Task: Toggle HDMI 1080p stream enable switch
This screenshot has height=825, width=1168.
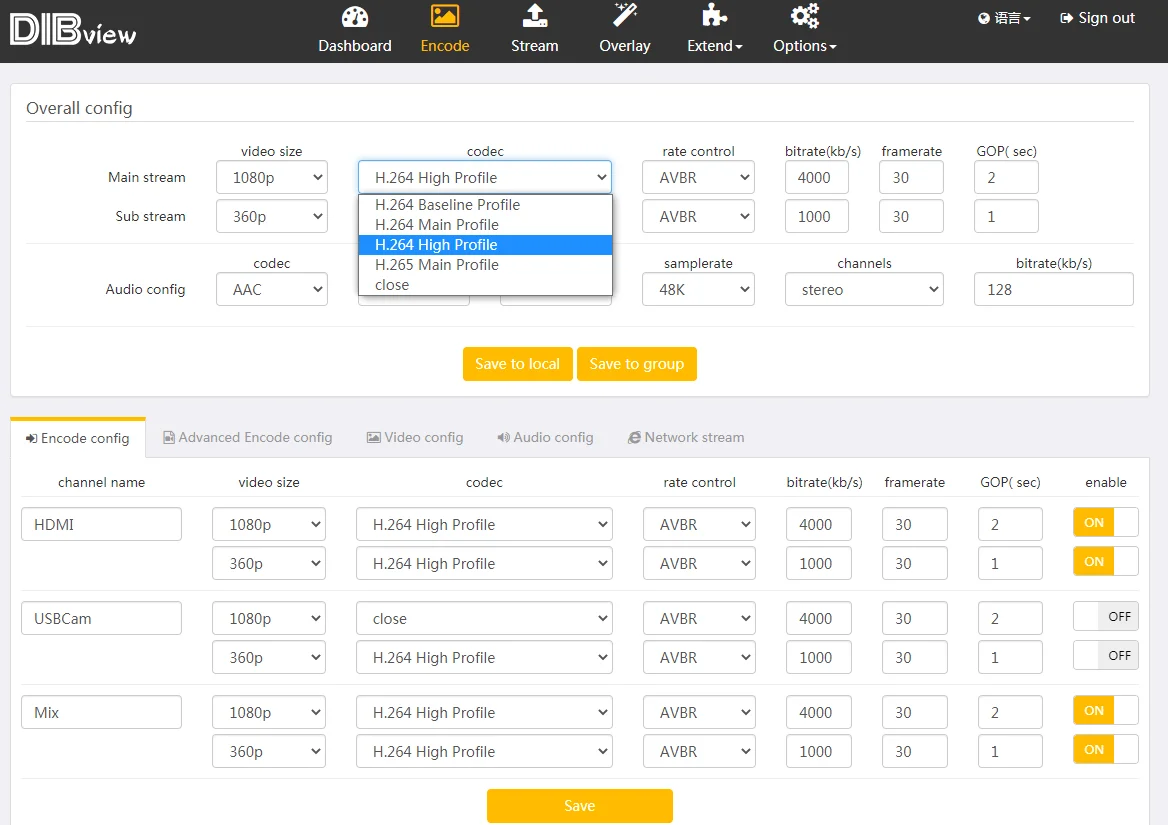Action: tap(1105, 523)
